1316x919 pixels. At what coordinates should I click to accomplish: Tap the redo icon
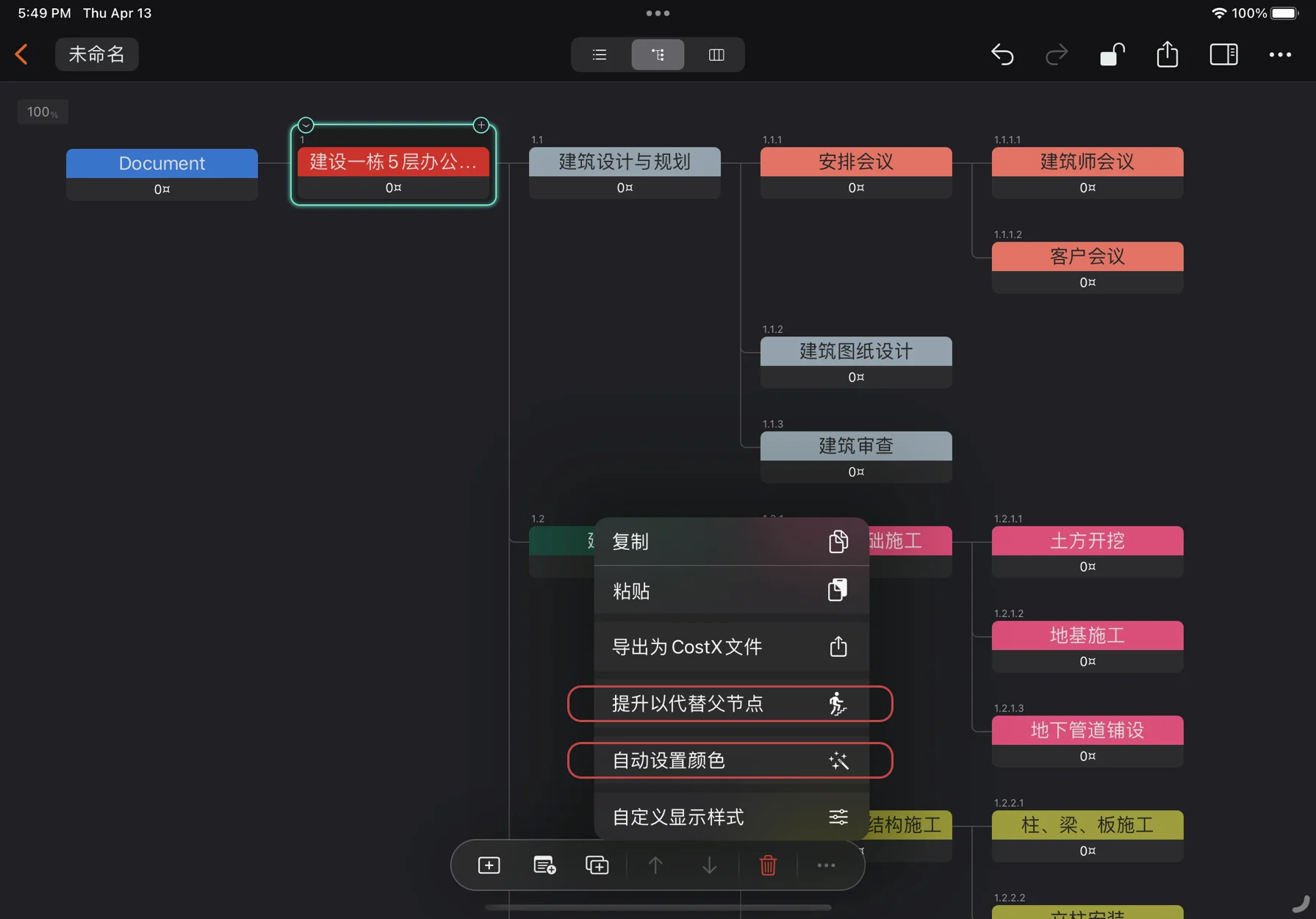click(1057, 54)
